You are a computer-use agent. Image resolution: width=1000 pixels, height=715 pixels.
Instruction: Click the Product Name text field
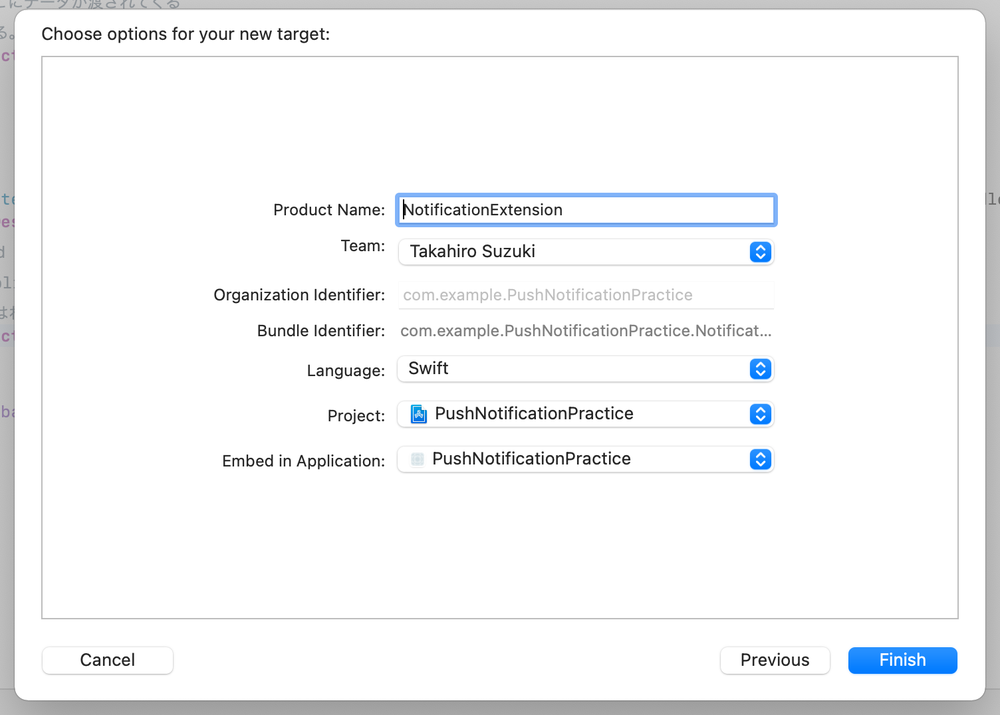point(586,210)
